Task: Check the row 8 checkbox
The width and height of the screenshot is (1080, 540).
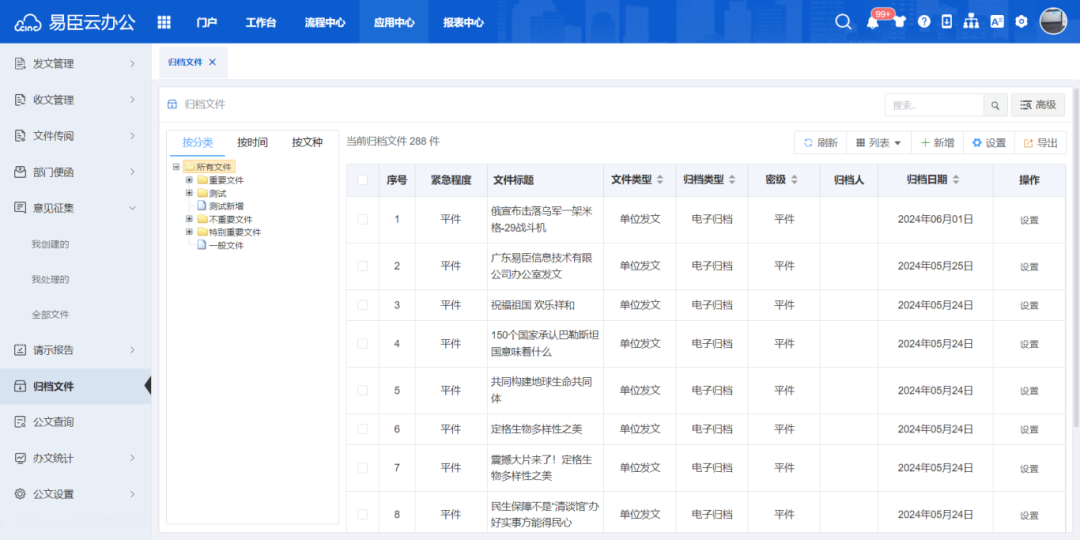Action: 362,514
